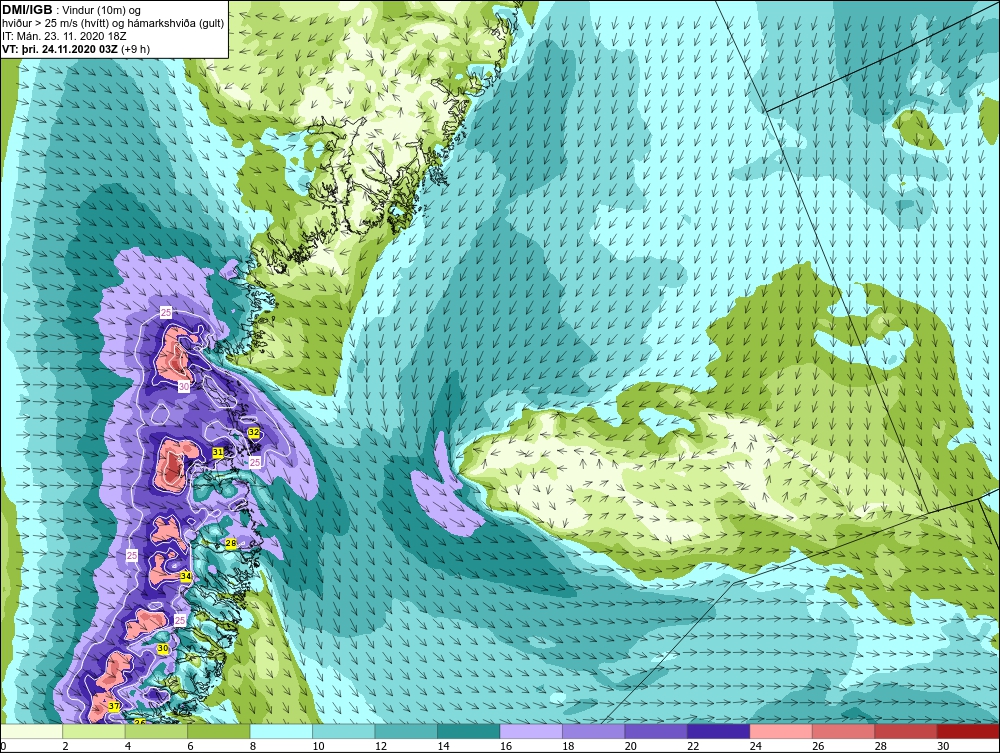Click the legend scale number 24

coord(756,746)
